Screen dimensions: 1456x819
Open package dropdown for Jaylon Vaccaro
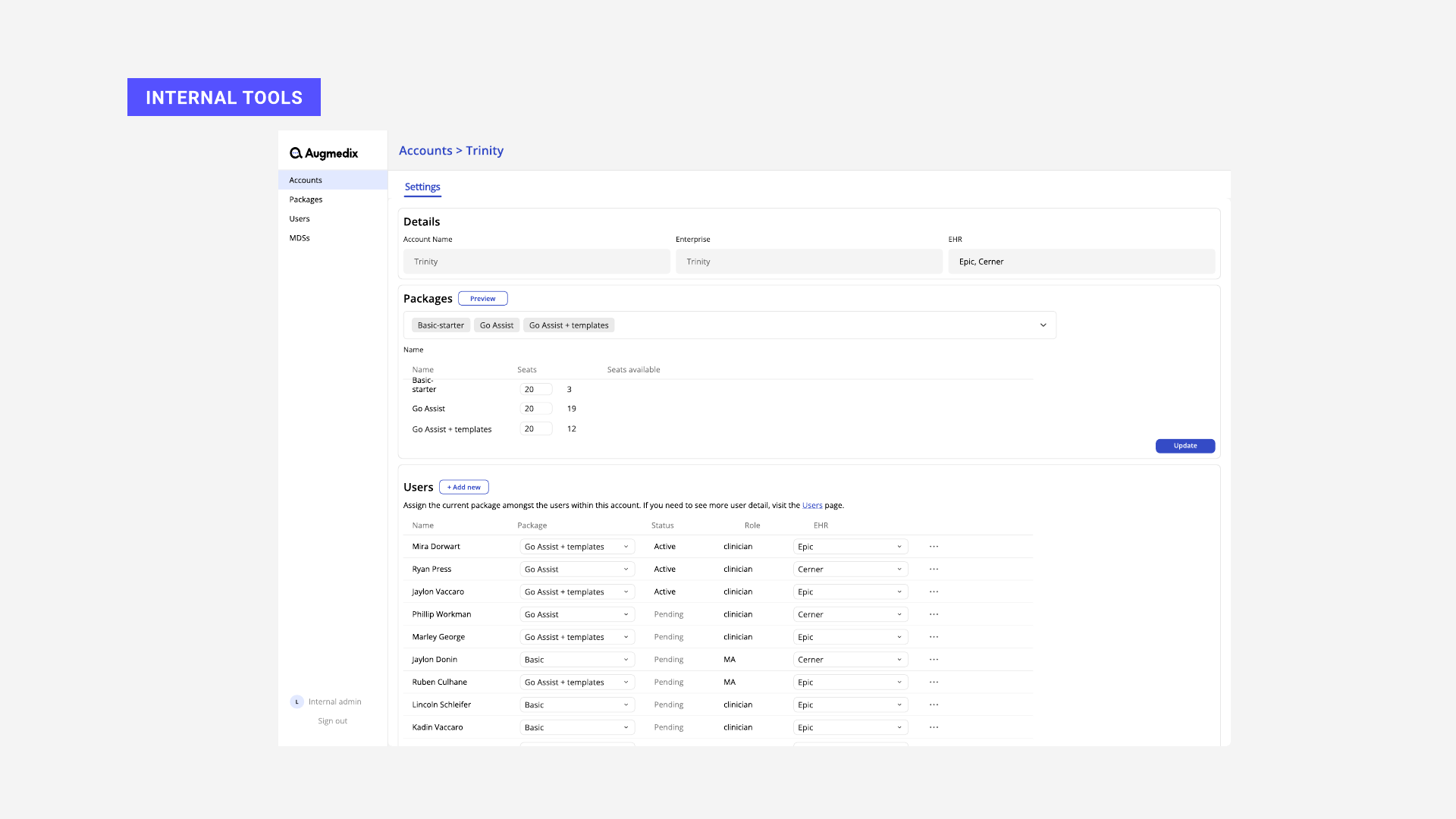577,592
